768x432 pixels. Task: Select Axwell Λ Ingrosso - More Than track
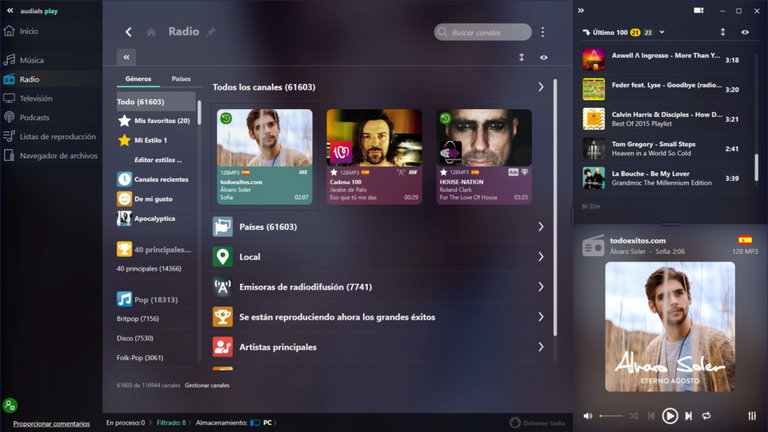tap(664, 60)
